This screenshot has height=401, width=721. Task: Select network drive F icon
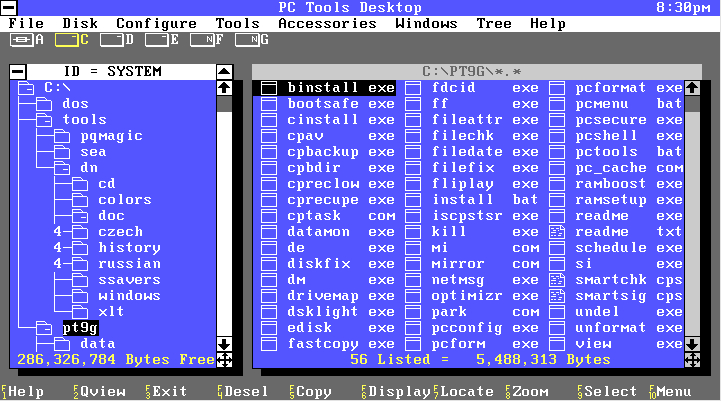tap(202, 40)
